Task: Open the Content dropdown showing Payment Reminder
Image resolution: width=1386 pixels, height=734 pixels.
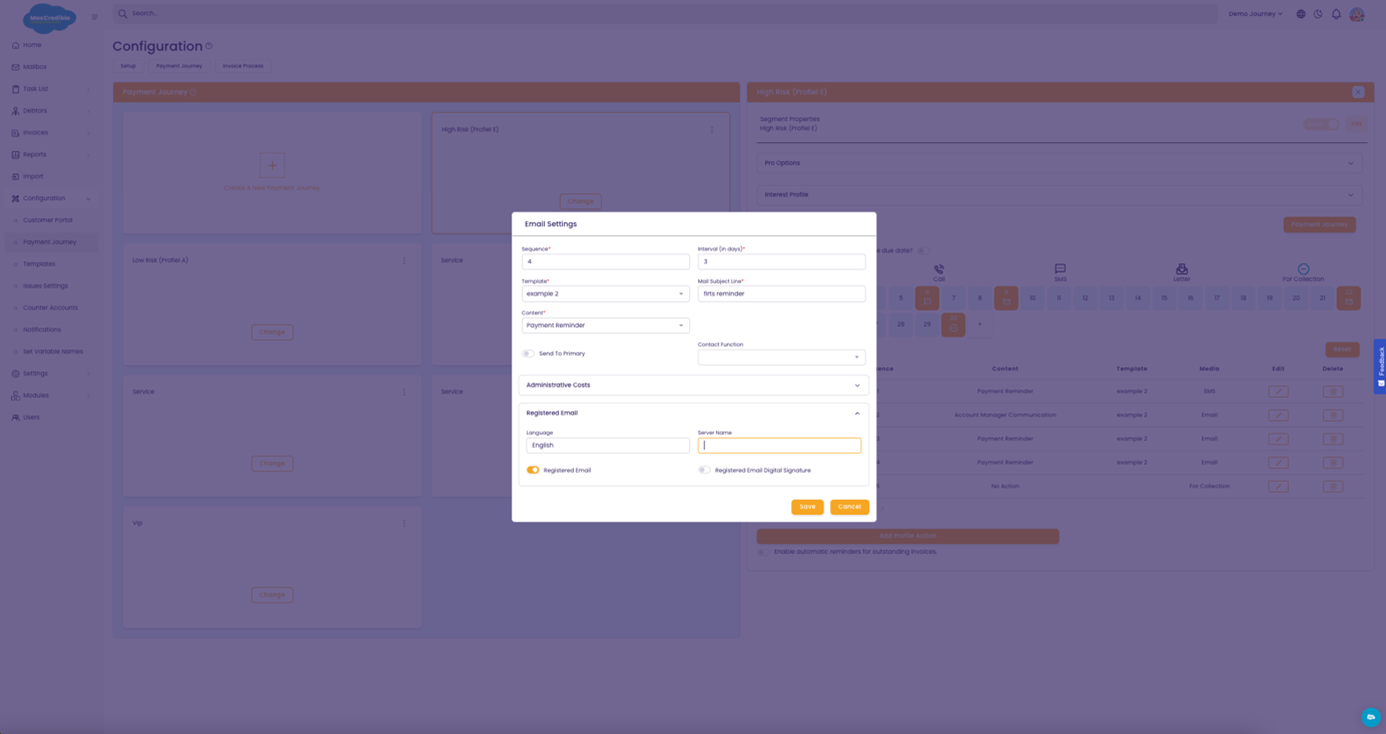Action: [605, 326]
